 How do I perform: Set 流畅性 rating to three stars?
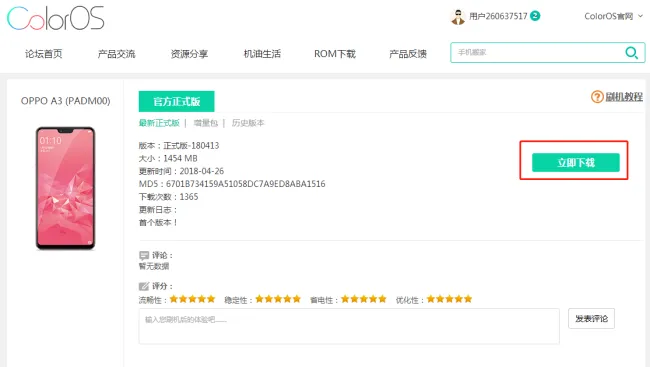pyautogui.click(x=192, y=299)
